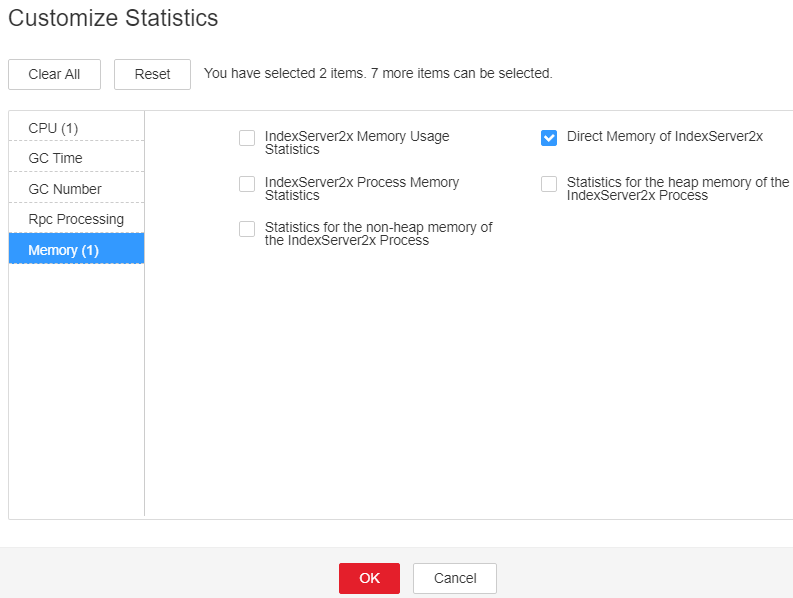
Task: Confirm with the red OK button
Action: point(369,578)
